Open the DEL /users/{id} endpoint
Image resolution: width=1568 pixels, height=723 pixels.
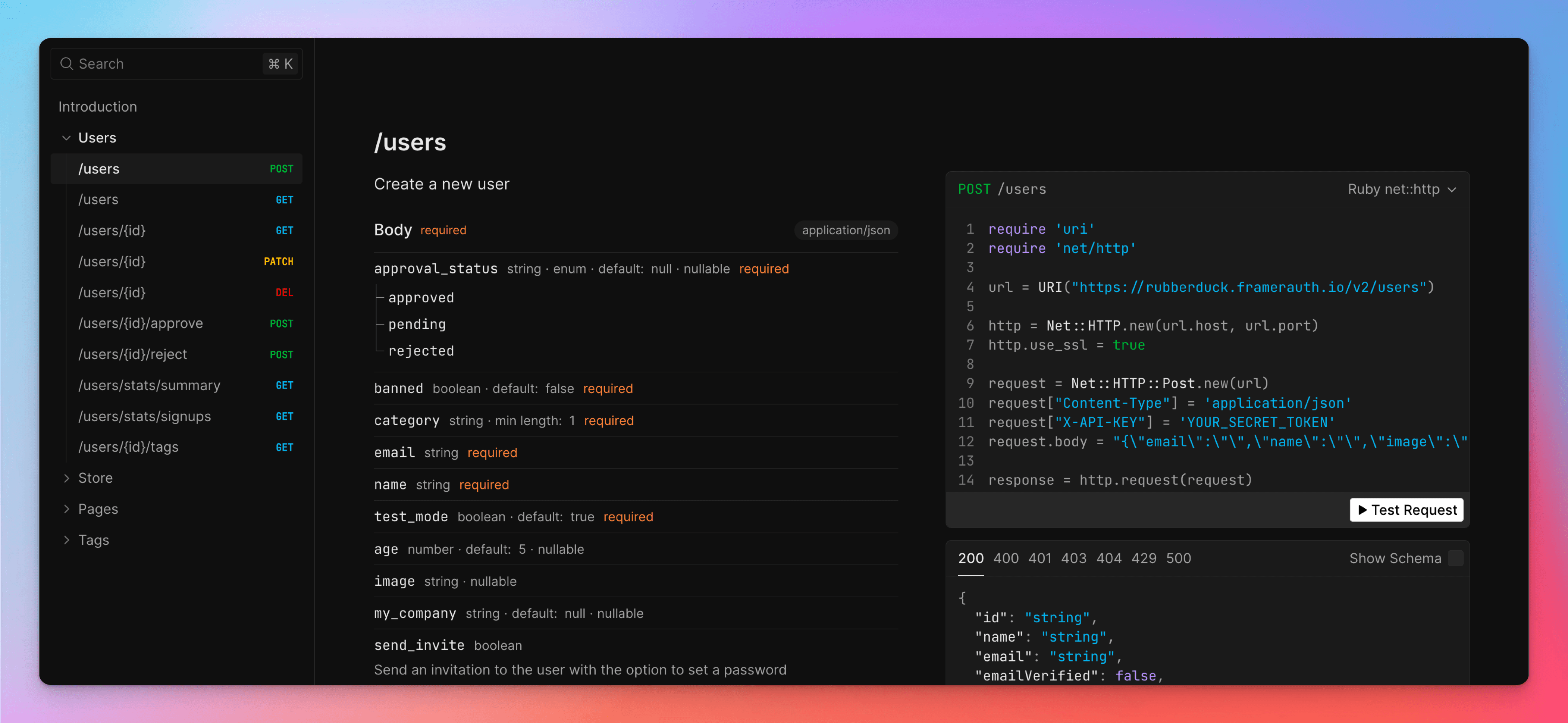pos(176,293)
